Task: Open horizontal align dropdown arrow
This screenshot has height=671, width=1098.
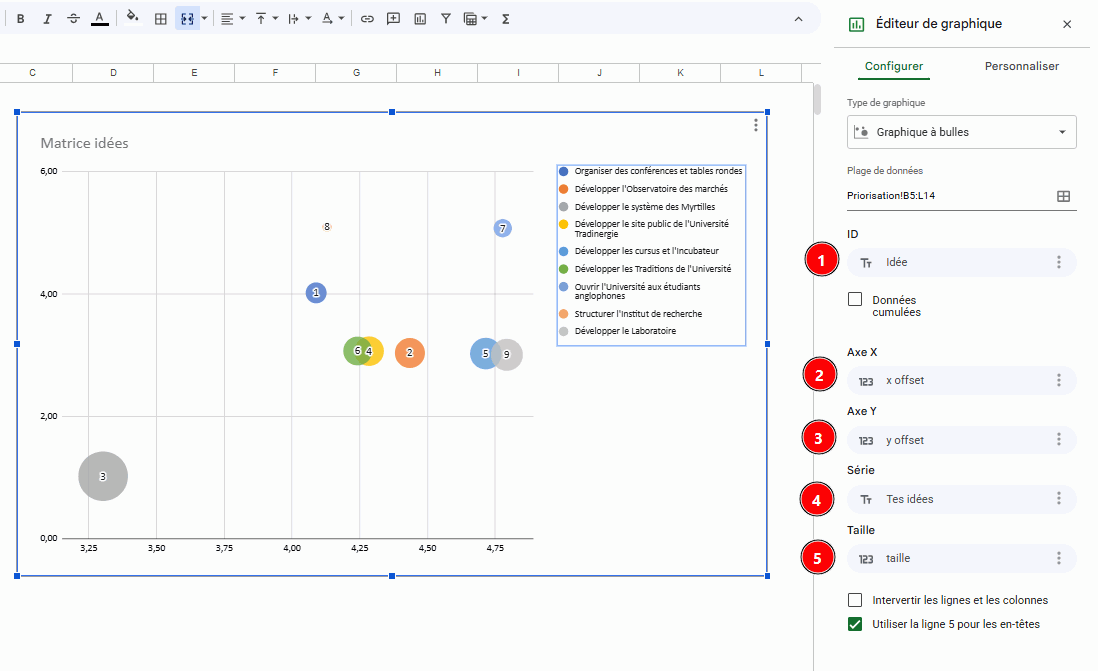Action: coord(242,19)
